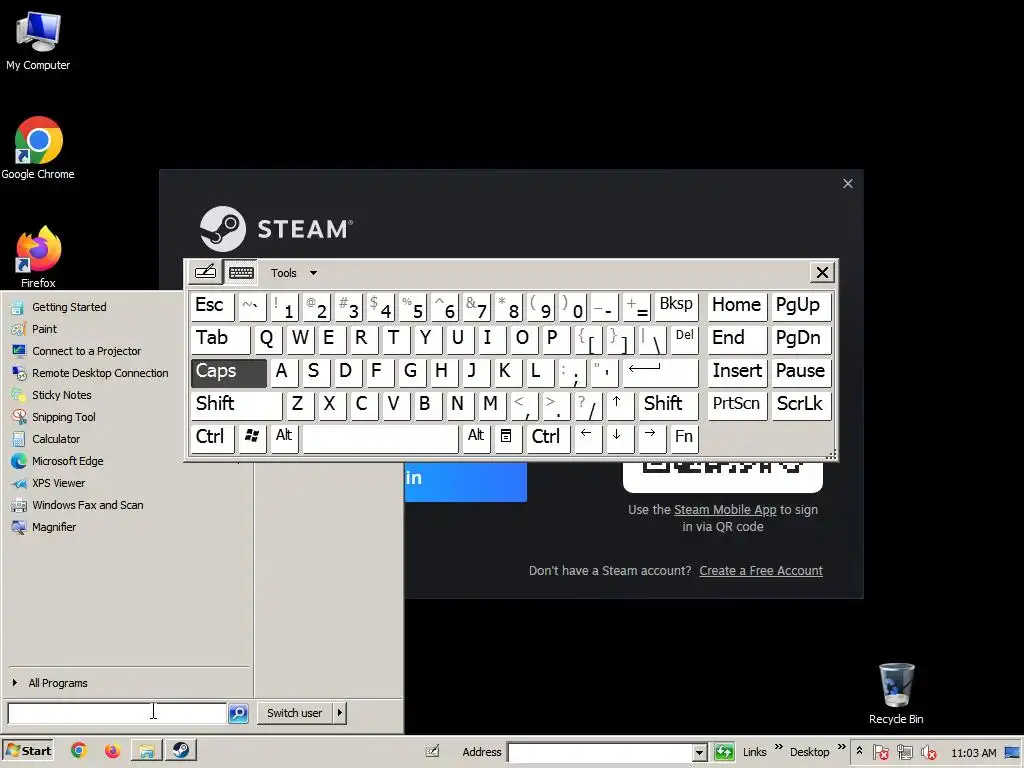Click the on-screen spacebar
Screen dimensions: 1024x768
tap(380, 438)
